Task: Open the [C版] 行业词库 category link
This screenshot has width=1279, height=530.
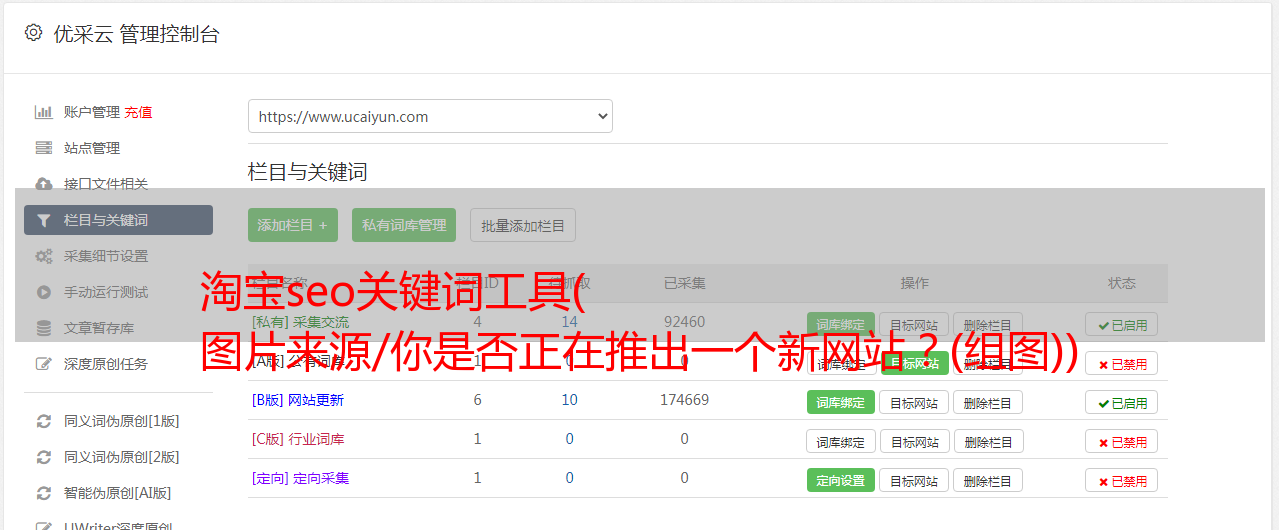Action: (x=298, y=439)
